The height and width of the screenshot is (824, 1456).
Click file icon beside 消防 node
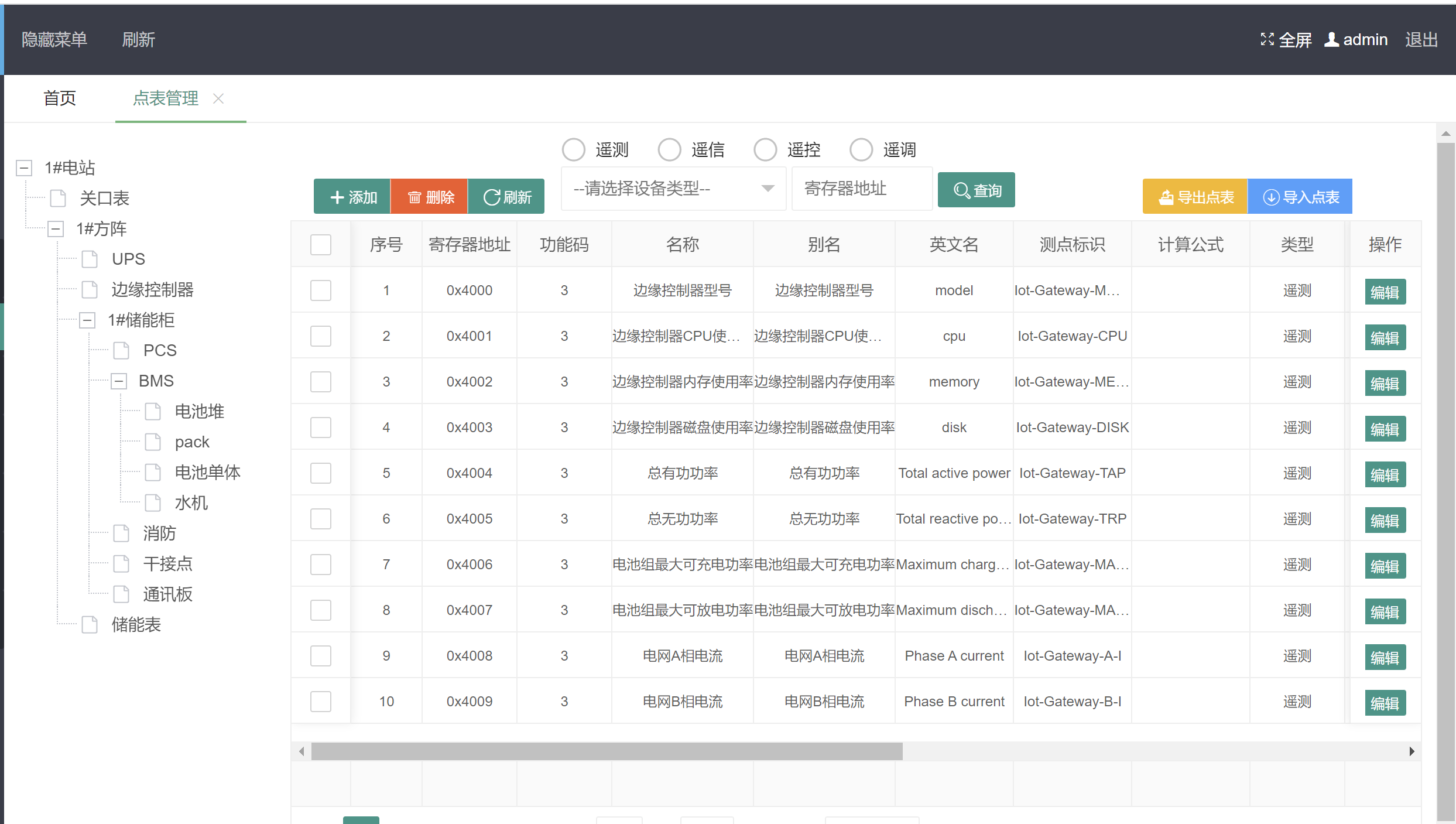121,533
